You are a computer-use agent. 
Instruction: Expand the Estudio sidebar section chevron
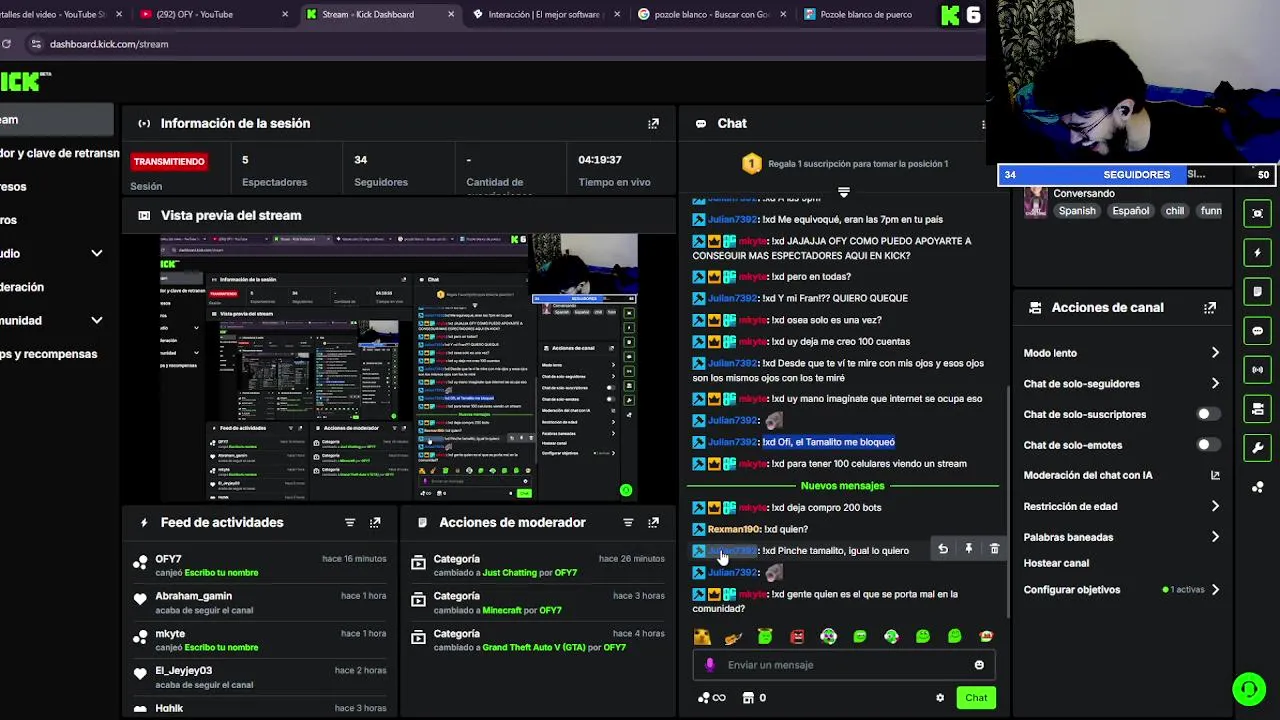(x=97, y=253)
